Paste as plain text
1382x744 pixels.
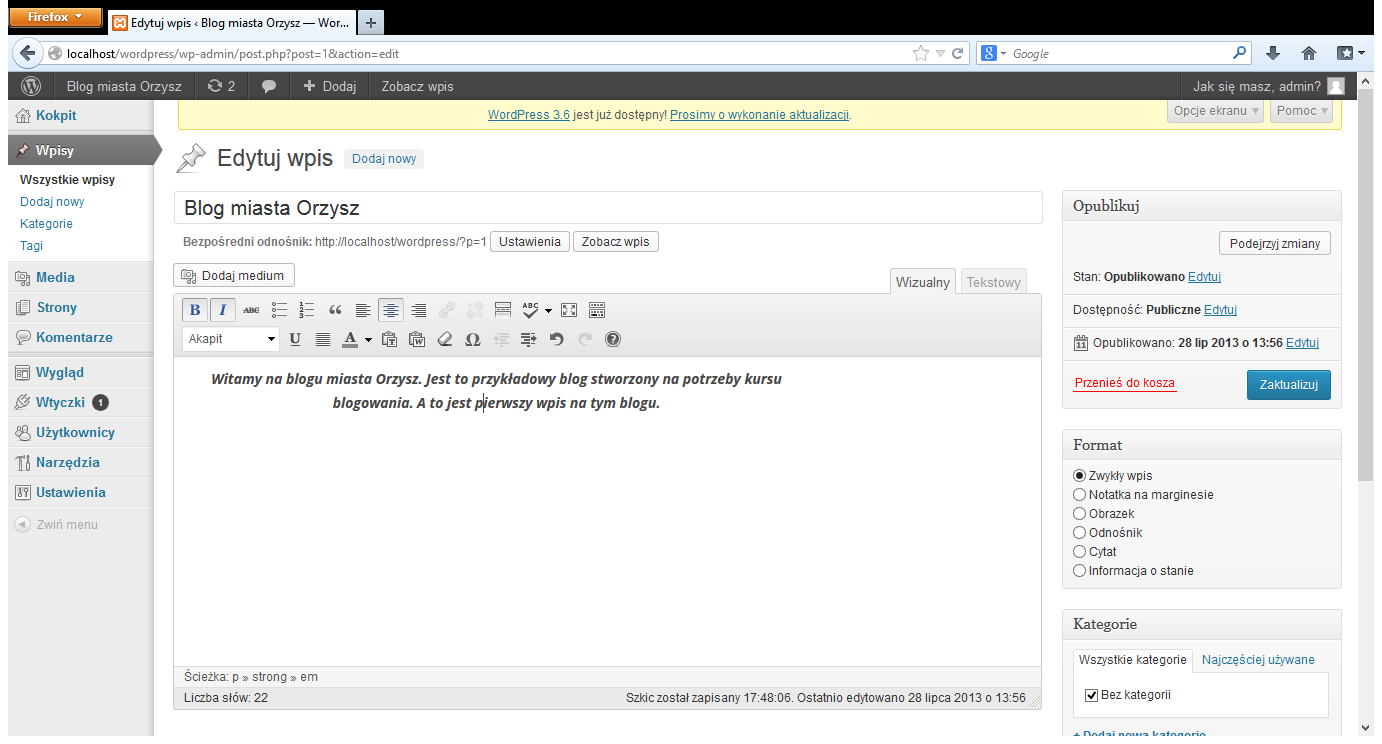[389, 339]
